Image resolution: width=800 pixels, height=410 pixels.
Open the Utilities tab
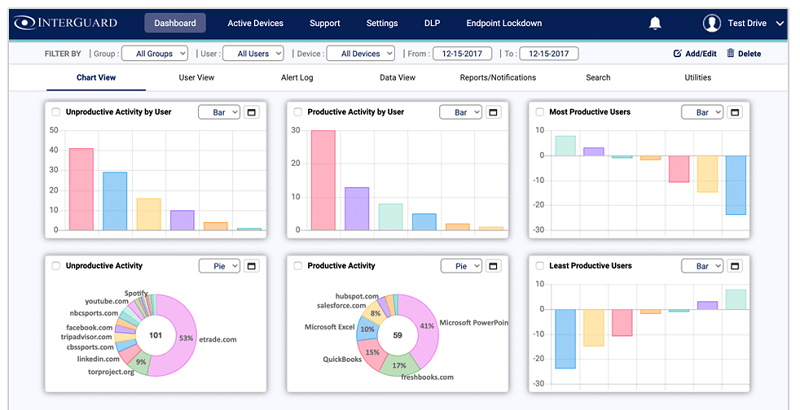point(698,78)
